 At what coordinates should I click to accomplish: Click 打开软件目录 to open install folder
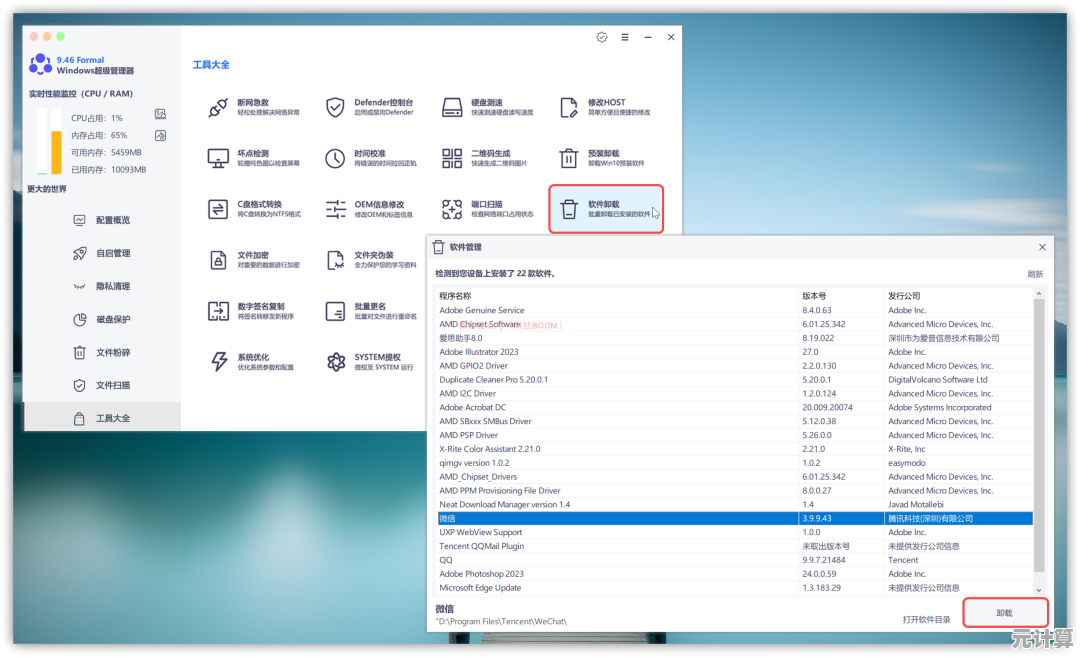click(x=926, y=620)
